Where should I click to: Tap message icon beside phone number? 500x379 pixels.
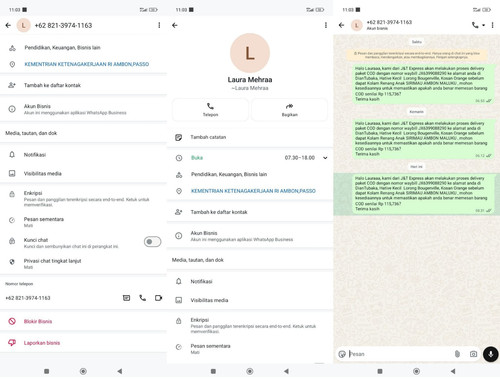coord(126,298)
